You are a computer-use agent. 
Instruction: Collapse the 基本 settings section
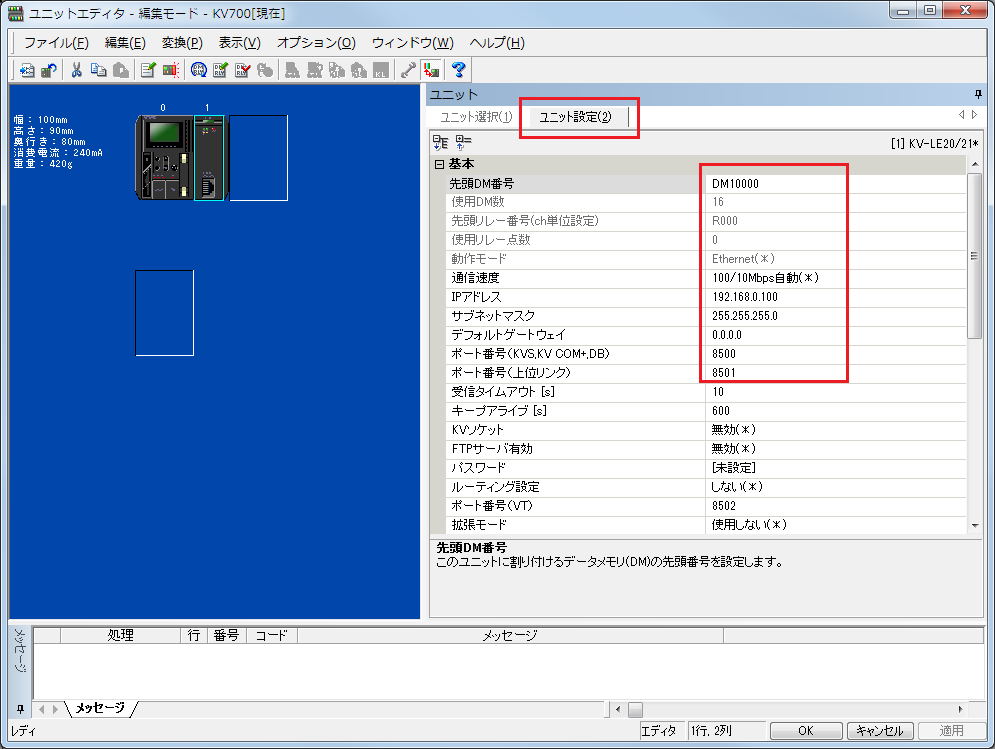(438, 163)
